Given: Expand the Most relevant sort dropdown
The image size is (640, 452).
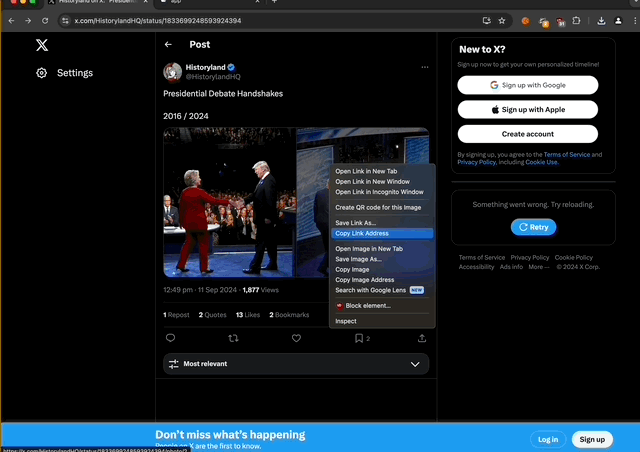Looking at the screenshot, I should pyautogui.click(x=296, y=364).
